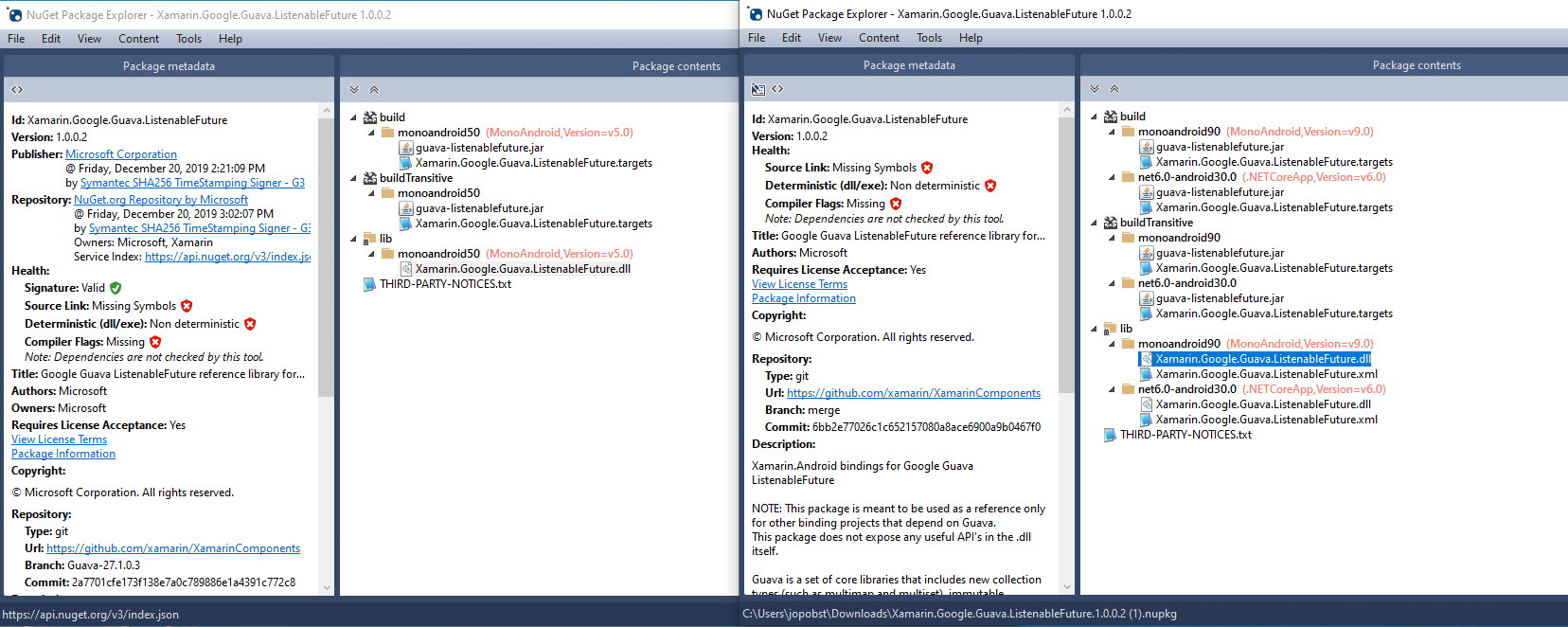Click red Non deterministic warning icon in right window
This screenshot has width=1568, height=627.
pyautogui.click(x=990, y=186)
